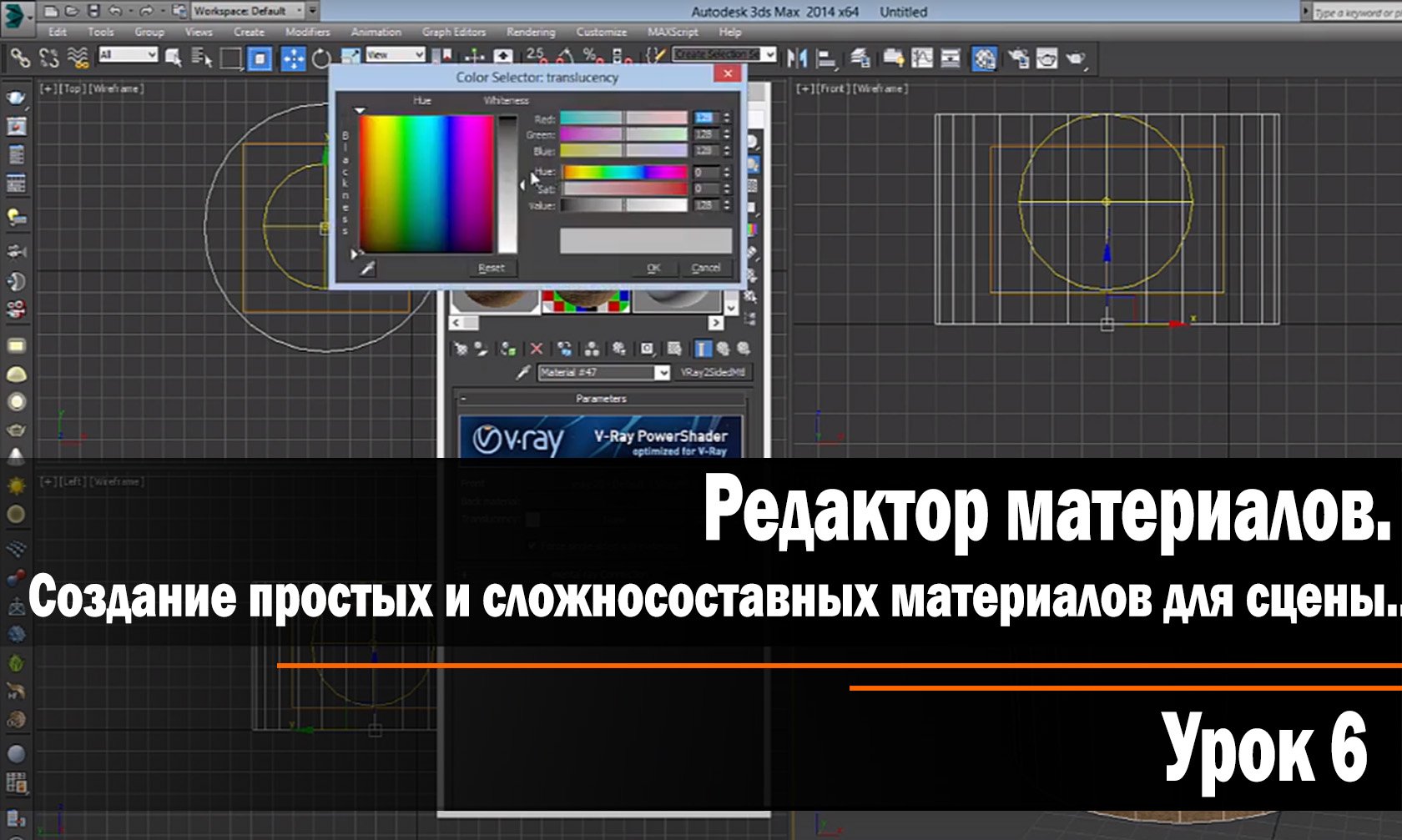Open the Edit menu
Image resolution: width=1402 pixels, height=840 pixels.
click(x=58, y=32)
